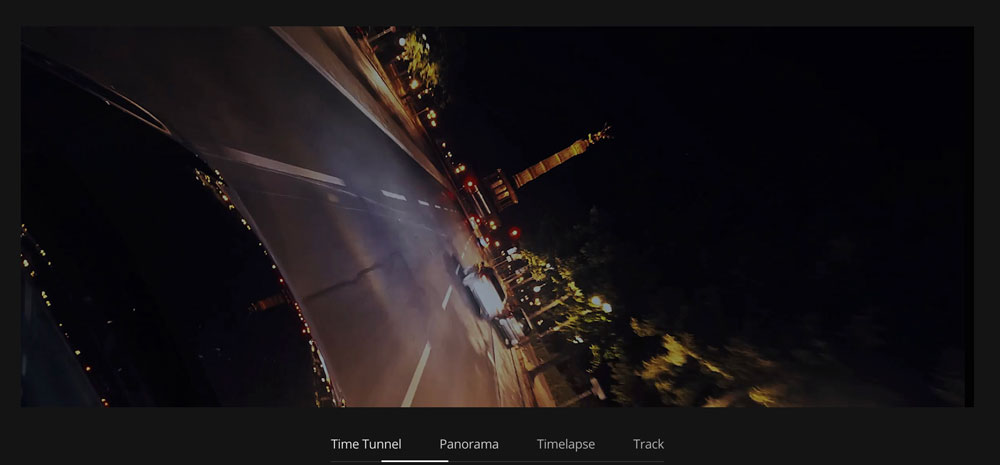View the Timelapse feature demo

(566, 444)
